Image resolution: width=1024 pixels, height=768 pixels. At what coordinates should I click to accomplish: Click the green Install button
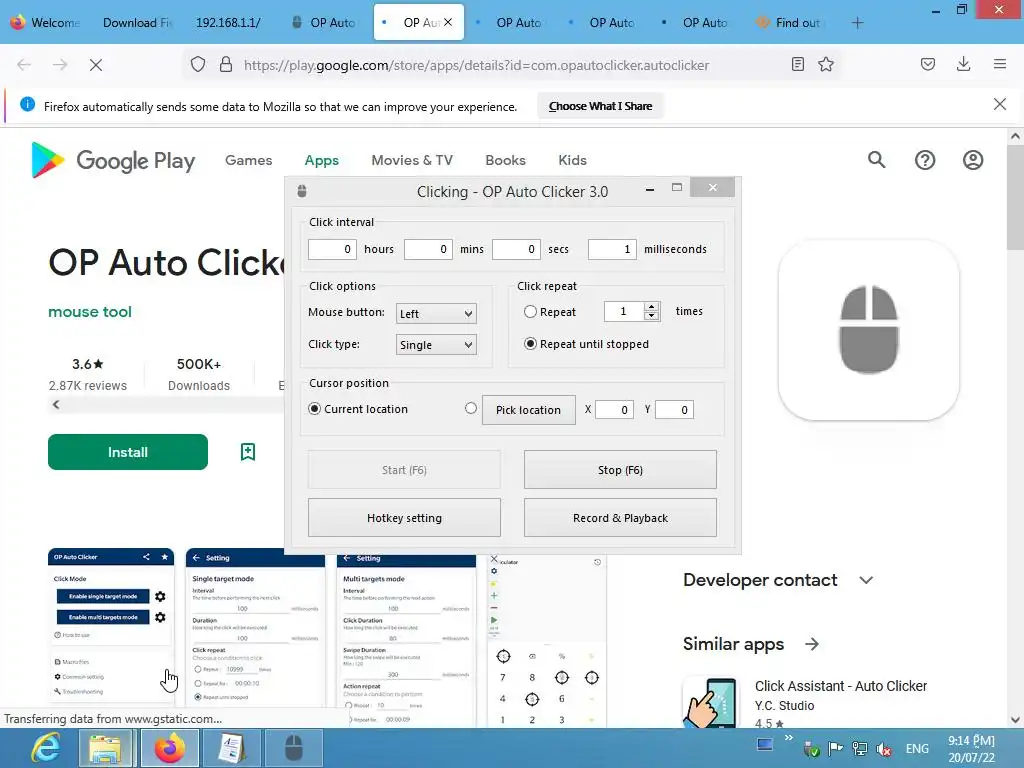point(128,452)
